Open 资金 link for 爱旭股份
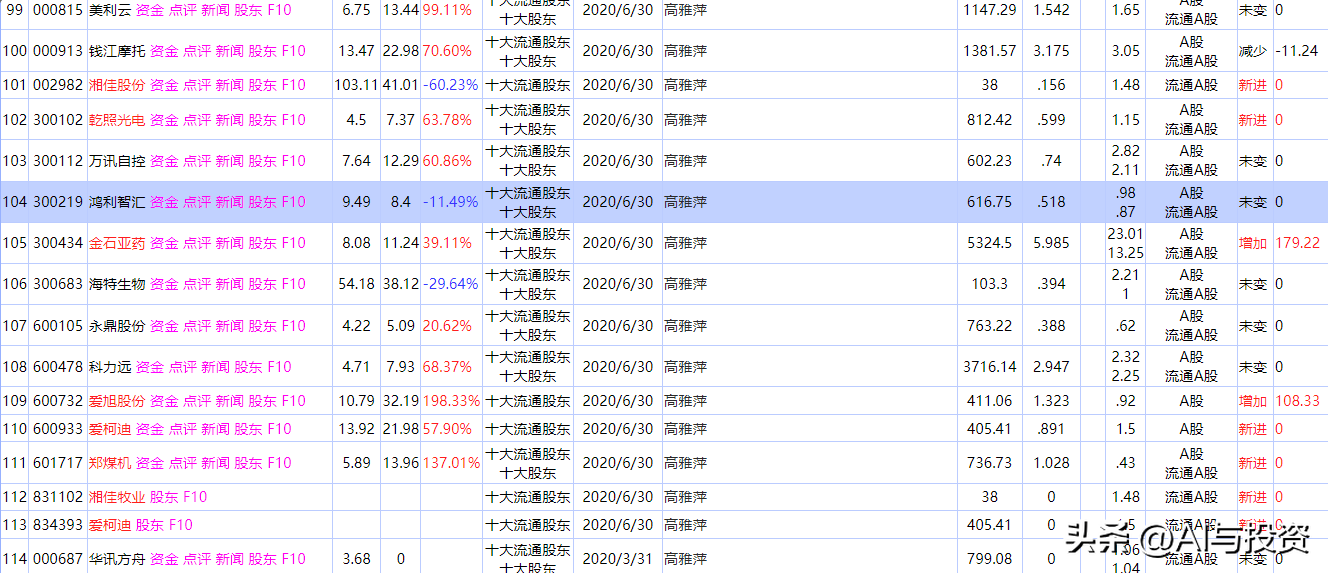Screen dimensions: 1328x573 tap(164, 401)
